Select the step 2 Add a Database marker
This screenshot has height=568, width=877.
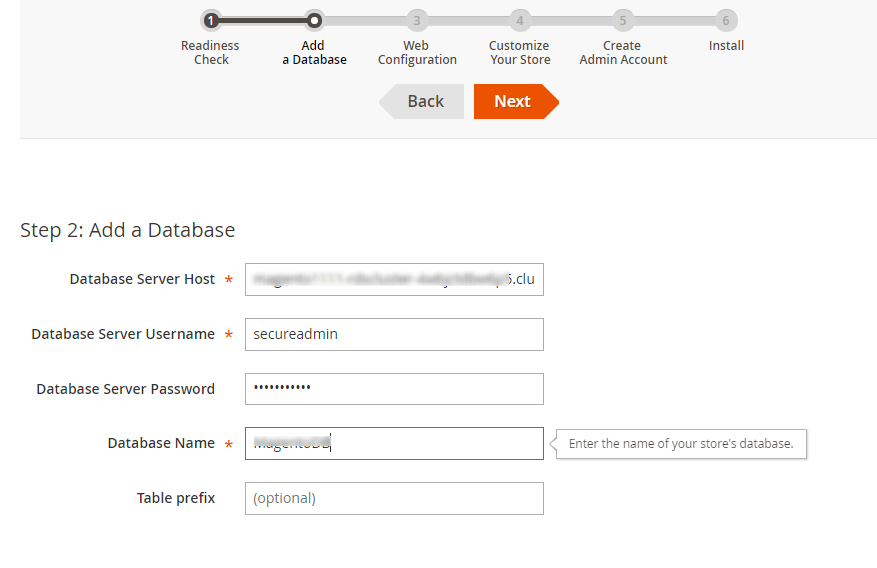click(314, 20)
